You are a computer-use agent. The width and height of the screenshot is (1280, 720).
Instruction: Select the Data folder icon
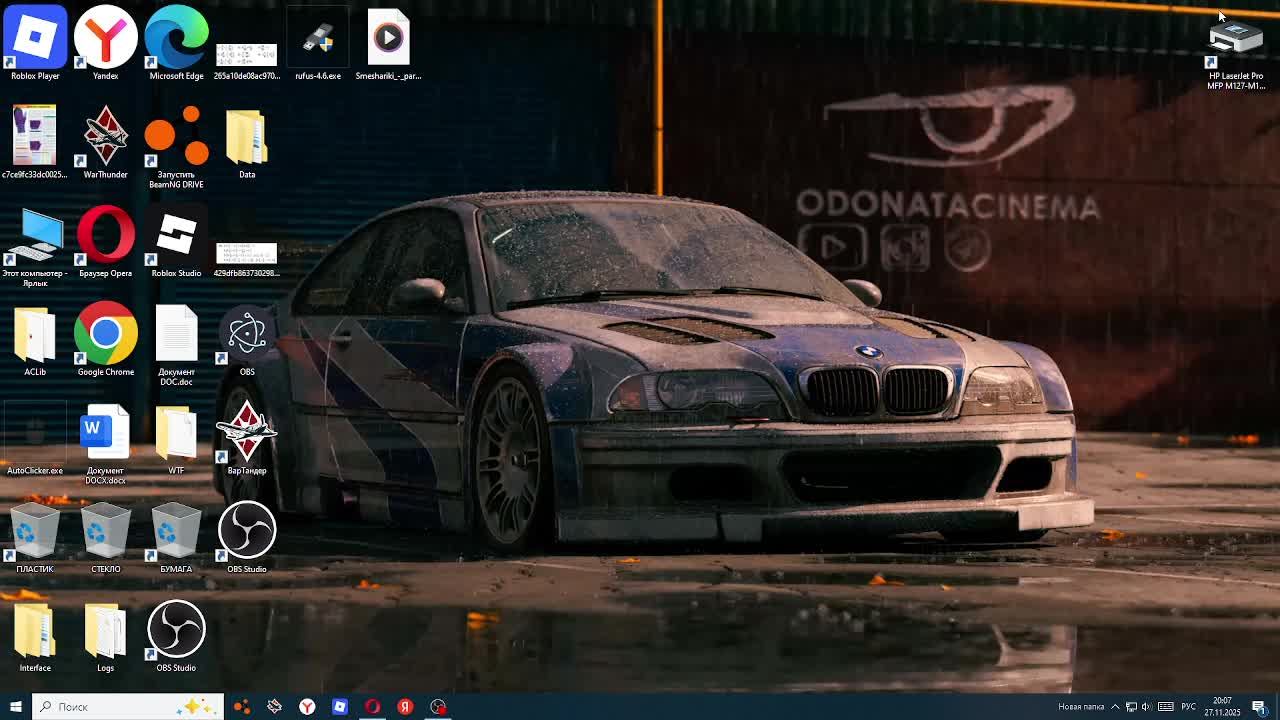coord(246,142)
